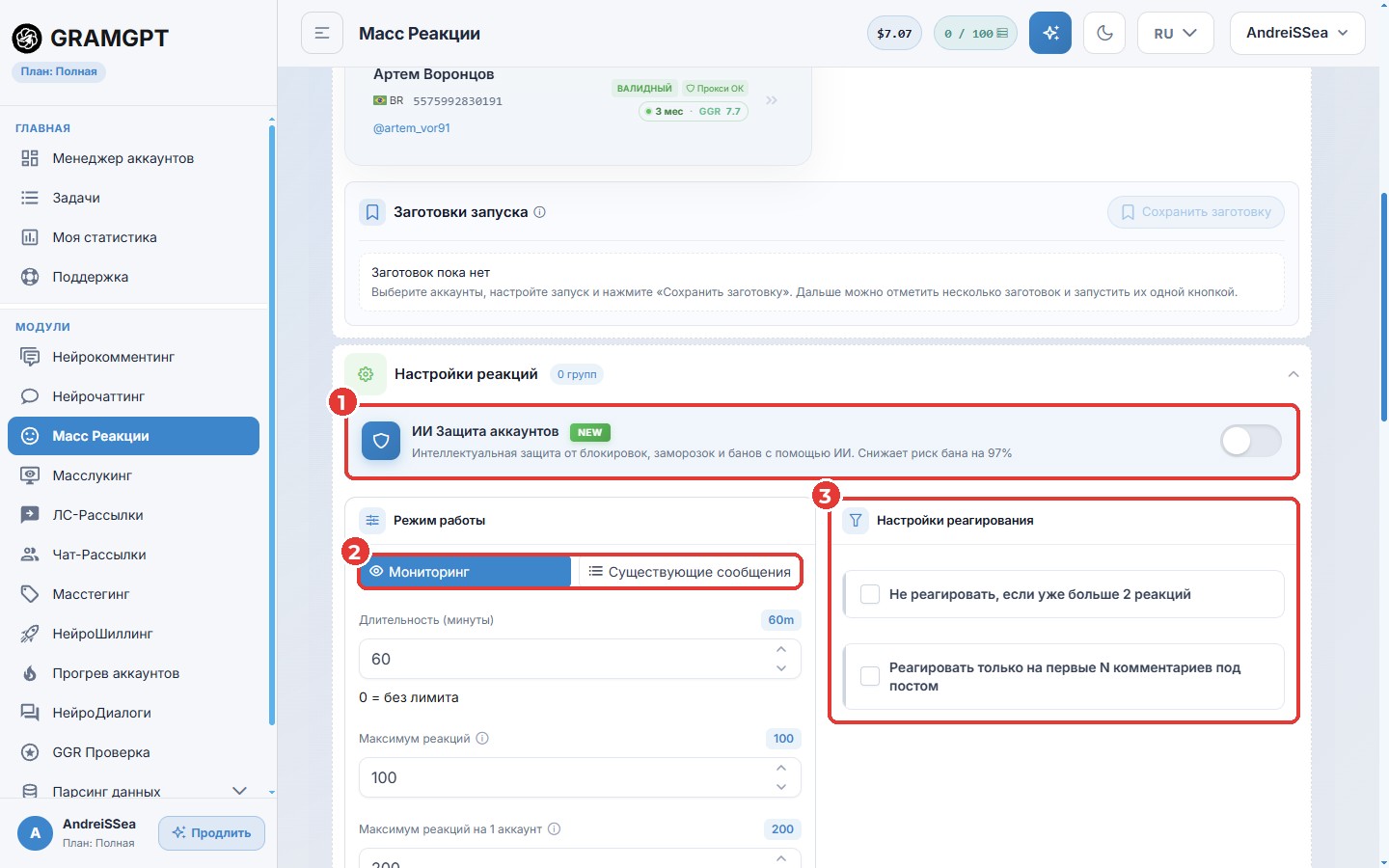
Task: Open the AndreiSSea account dropdown
Action: tap(1297, 33)
